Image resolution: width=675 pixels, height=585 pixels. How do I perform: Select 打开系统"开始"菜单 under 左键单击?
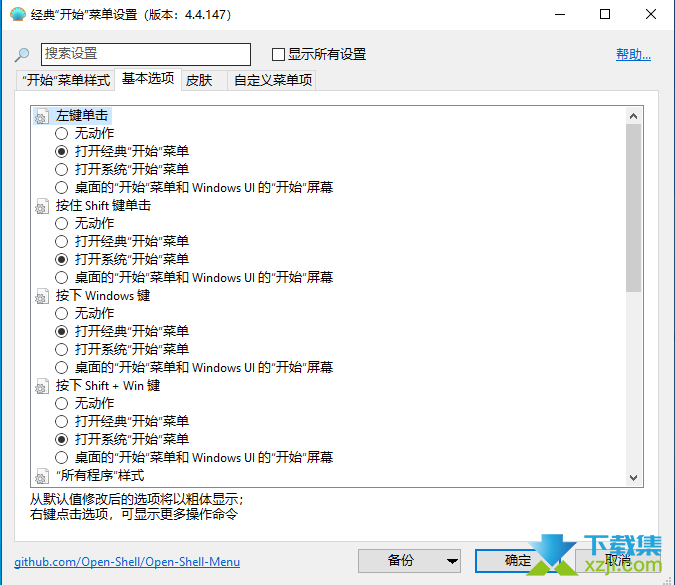[62, 170]
